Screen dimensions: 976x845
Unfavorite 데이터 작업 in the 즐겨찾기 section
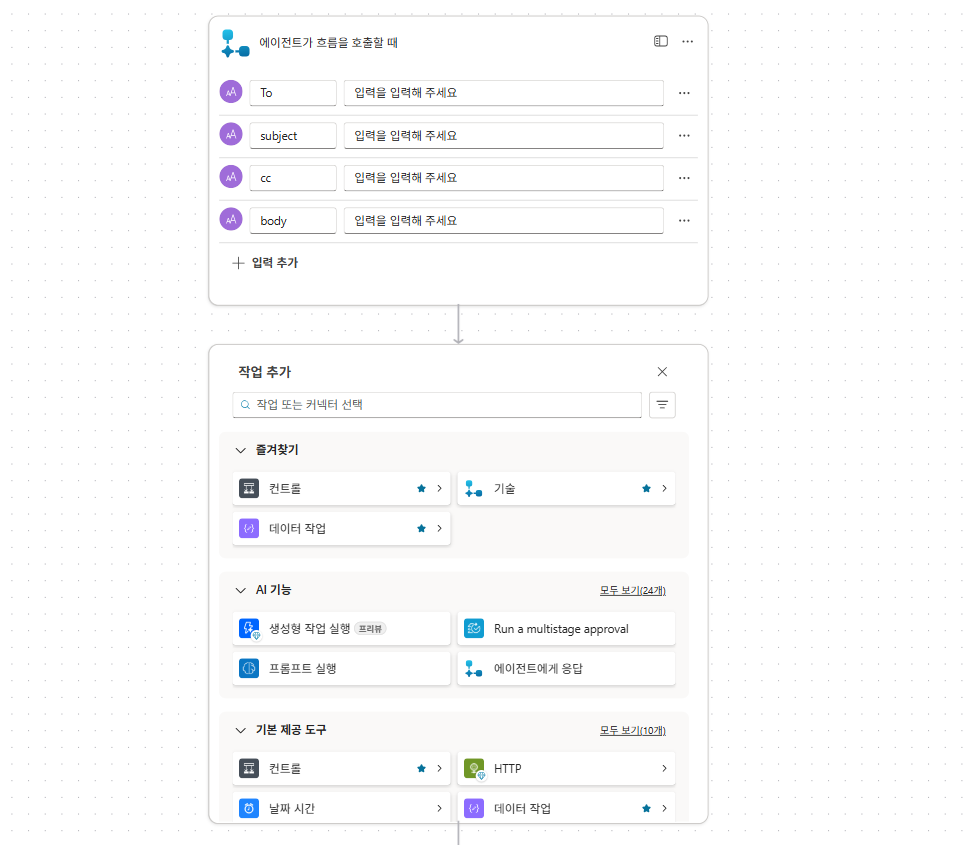click(421, 528)
